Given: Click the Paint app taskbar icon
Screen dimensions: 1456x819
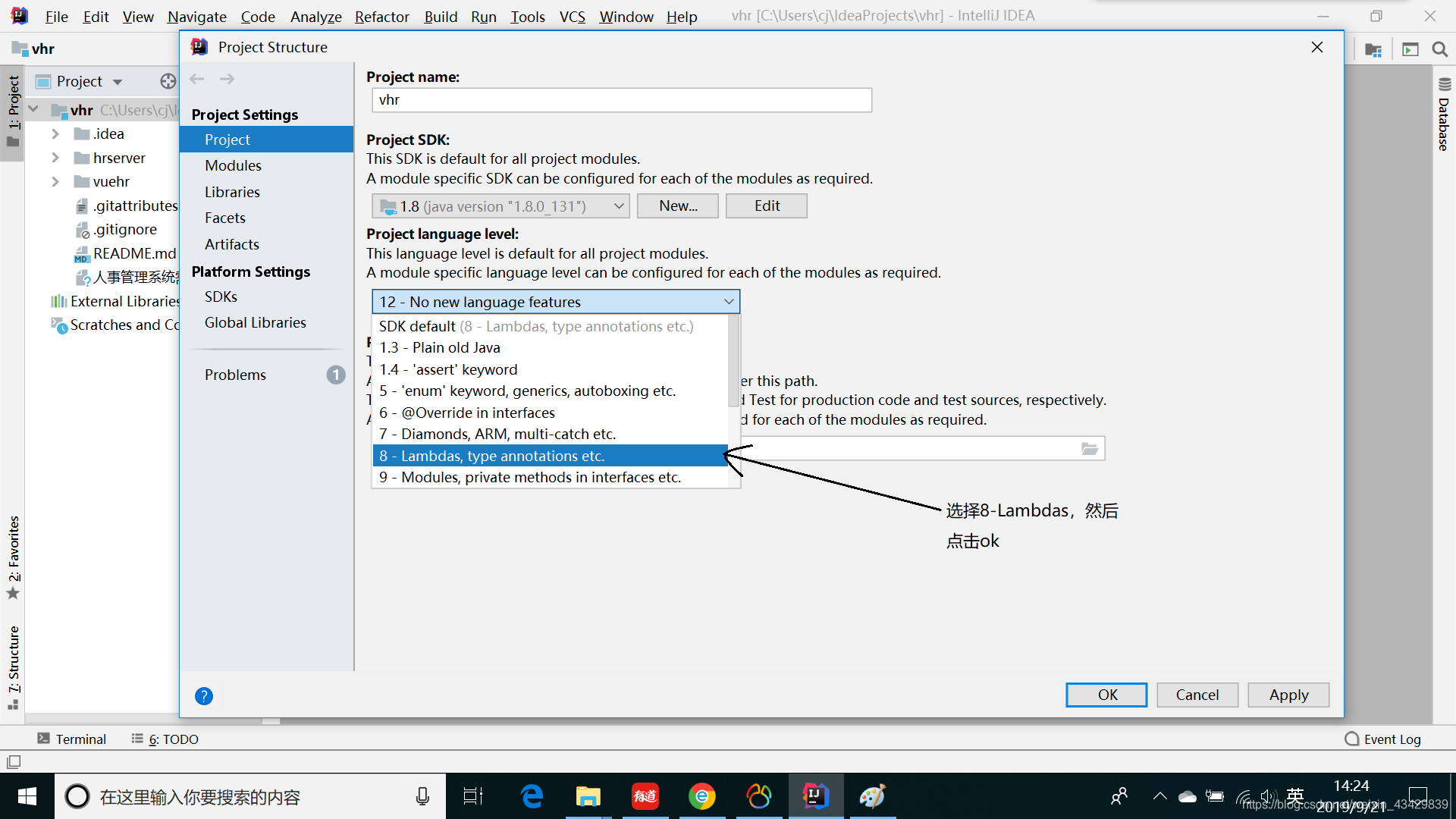Looking at the screenshot, I should [x=872, y=796].
